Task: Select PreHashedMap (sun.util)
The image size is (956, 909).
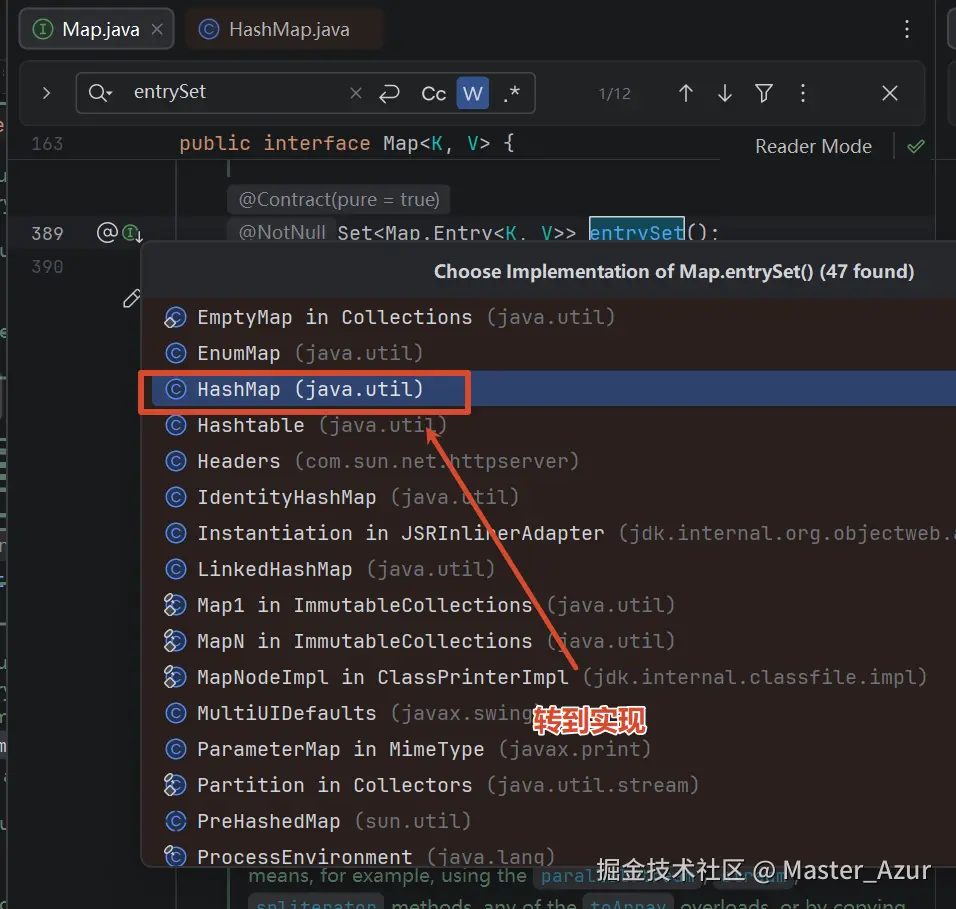Action: tap(548, 821)
